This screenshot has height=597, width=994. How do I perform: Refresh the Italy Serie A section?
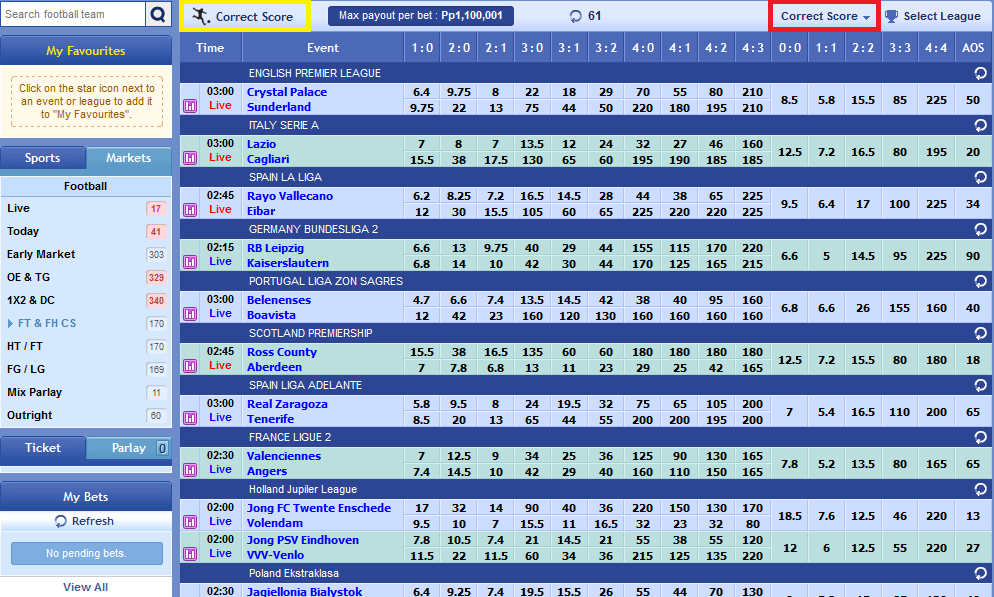click(x=981, y=125)
